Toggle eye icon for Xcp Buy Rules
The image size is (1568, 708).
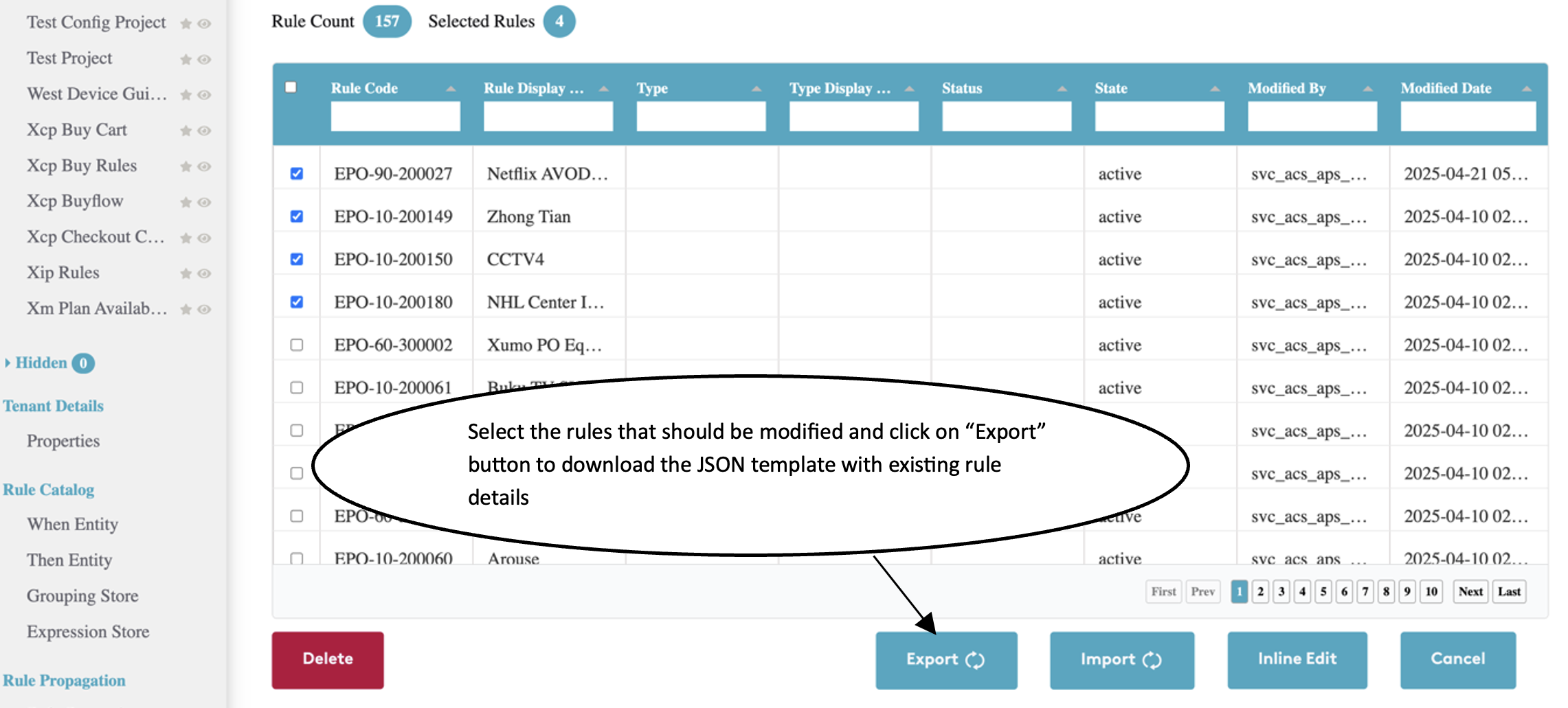pos(204,166)
